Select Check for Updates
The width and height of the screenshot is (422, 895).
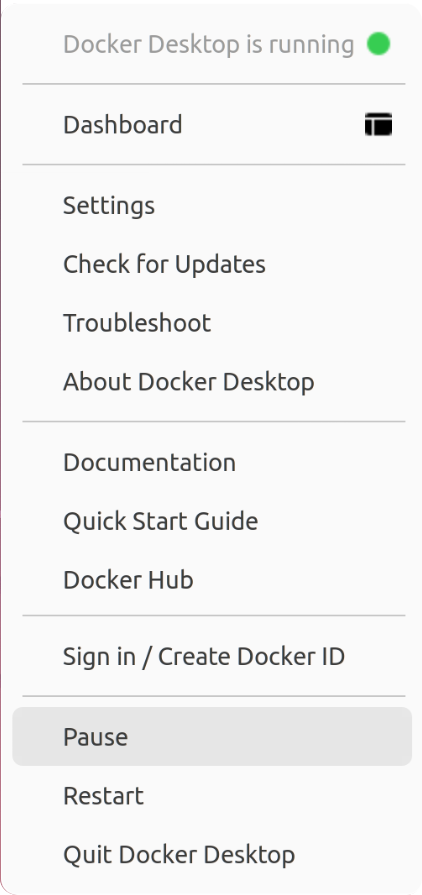coord(212,264)
